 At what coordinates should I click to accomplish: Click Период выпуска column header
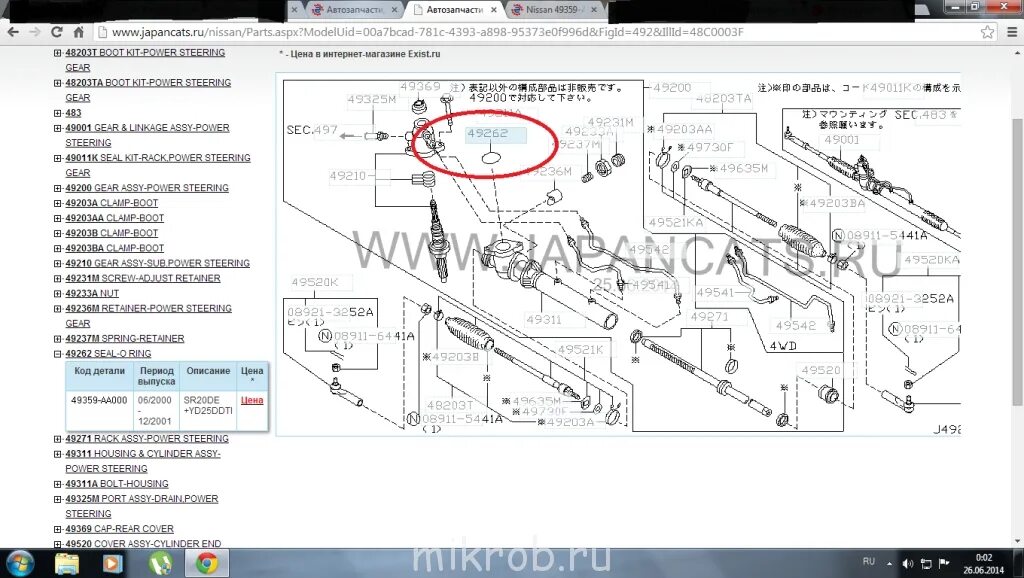[x=157, y=376]
